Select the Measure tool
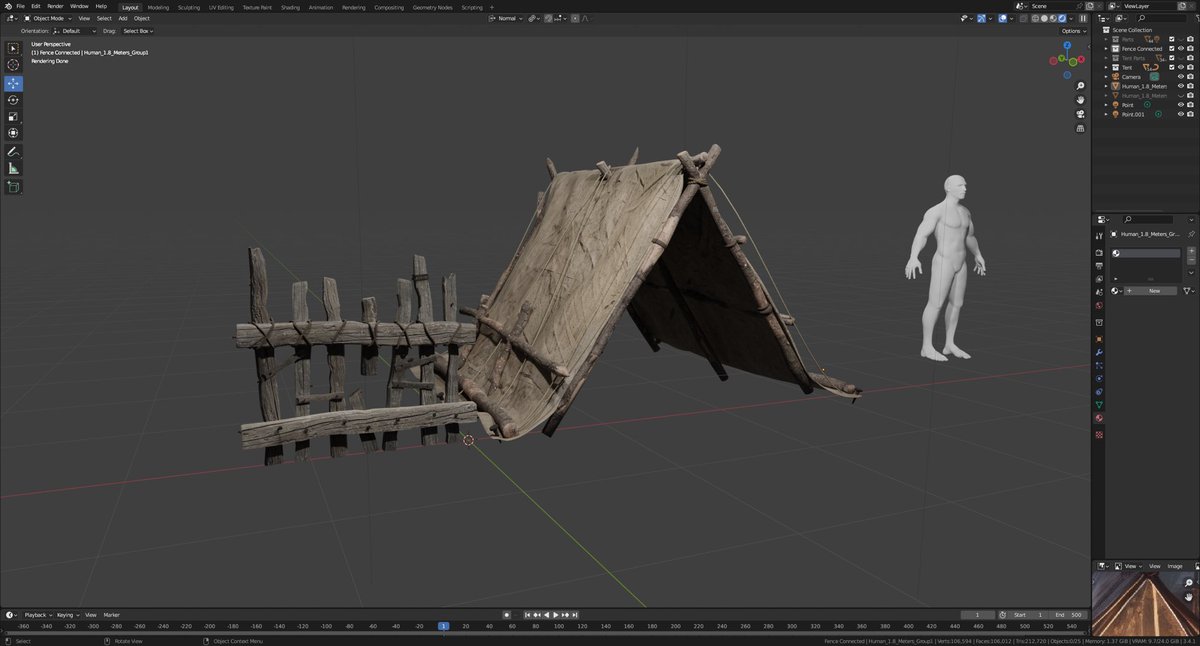The image size is (1200, 646). coord(14,169)
